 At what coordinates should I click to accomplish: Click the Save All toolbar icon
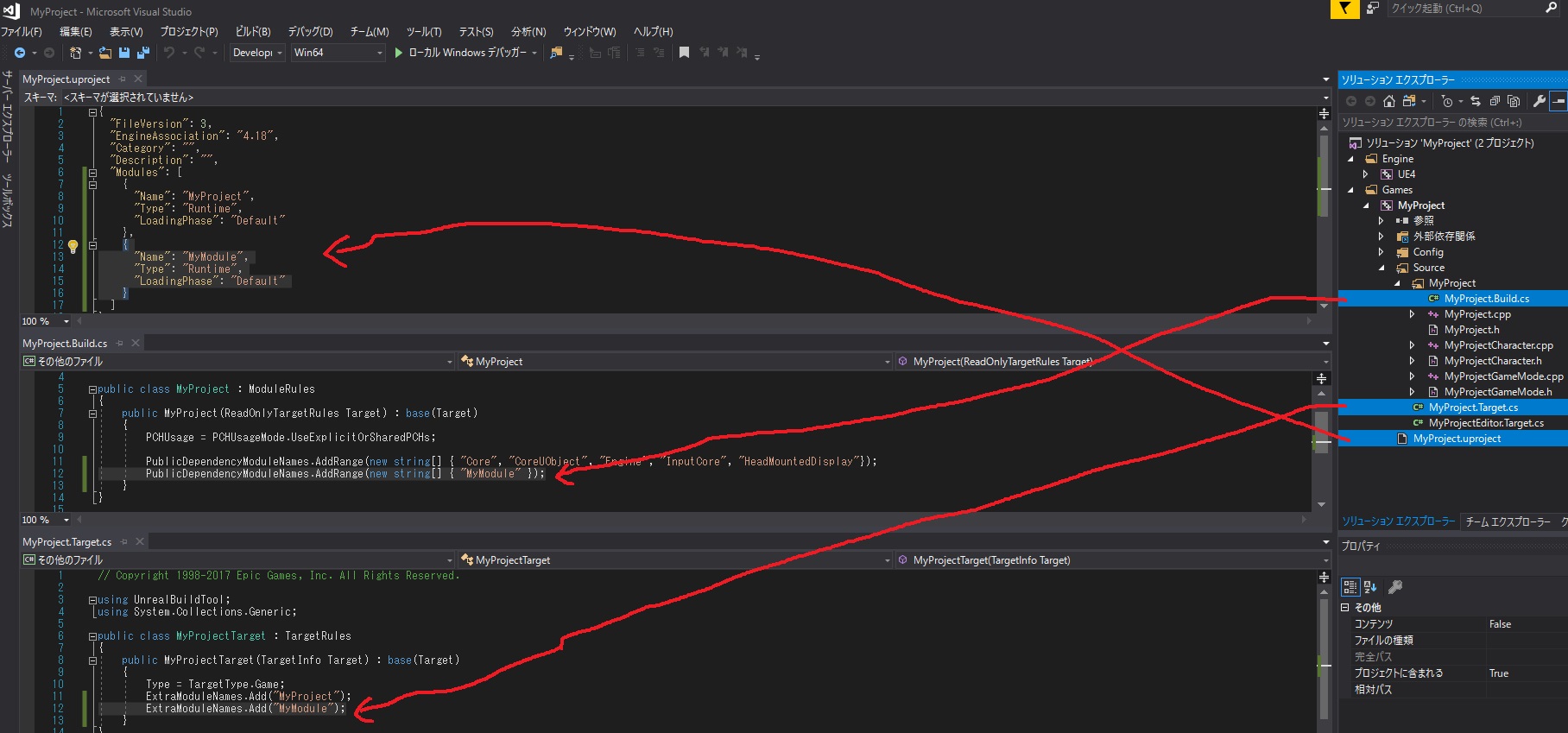click(x=143, y=53)
